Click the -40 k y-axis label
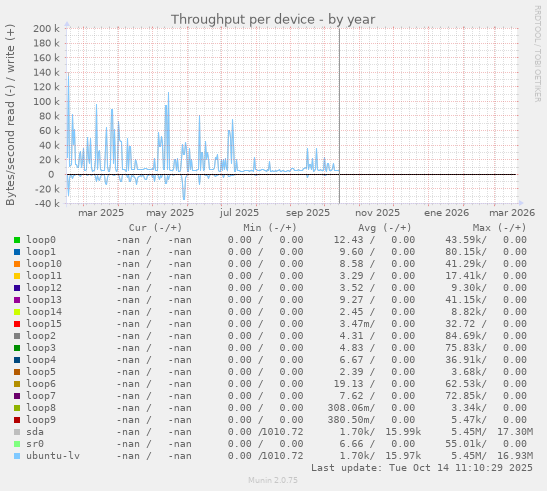Image resolution: width=547 pixels, height=491 pixels. click(47, 203)
